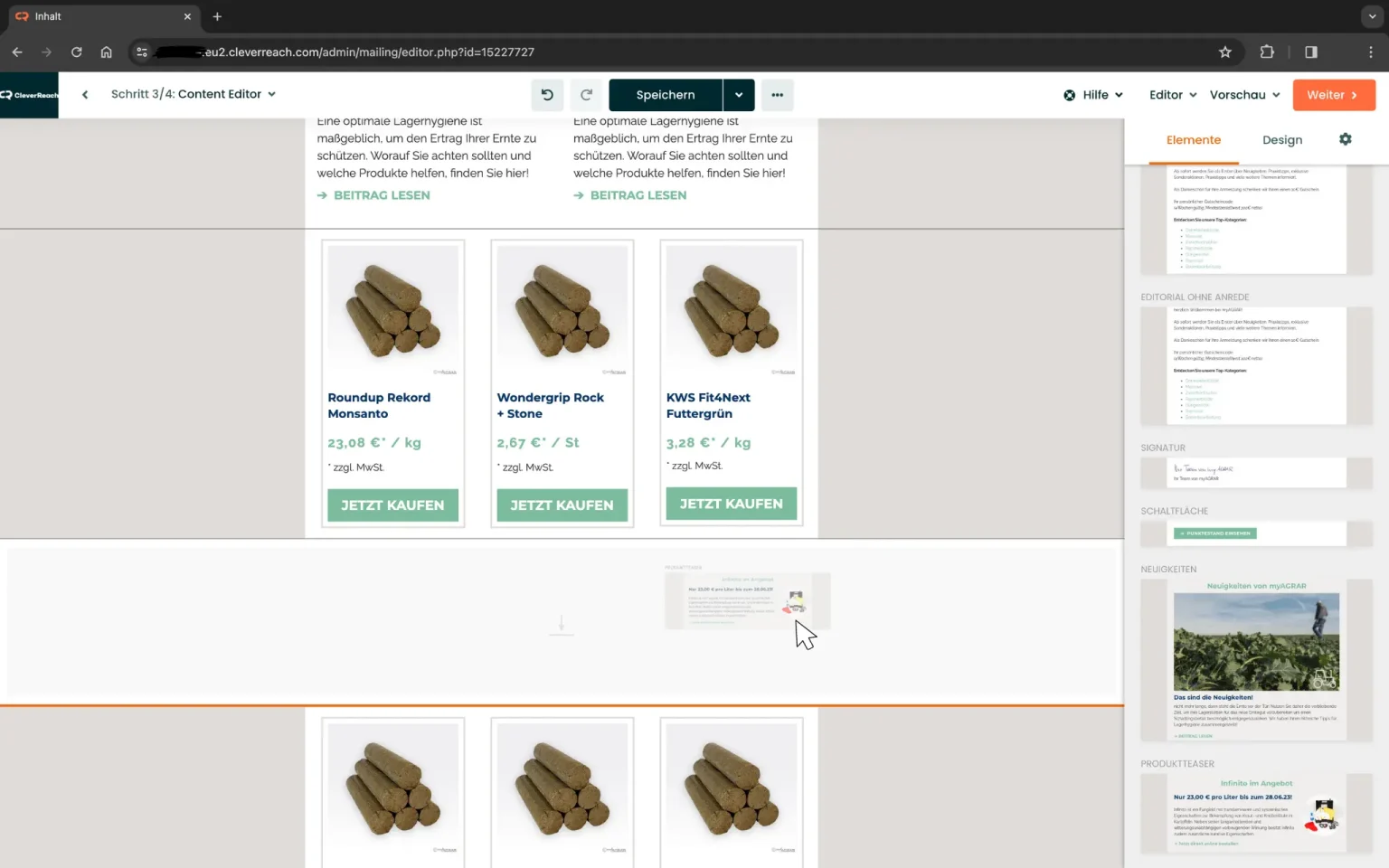
Task: Click the undo arrow button
Action: point(547,95)
